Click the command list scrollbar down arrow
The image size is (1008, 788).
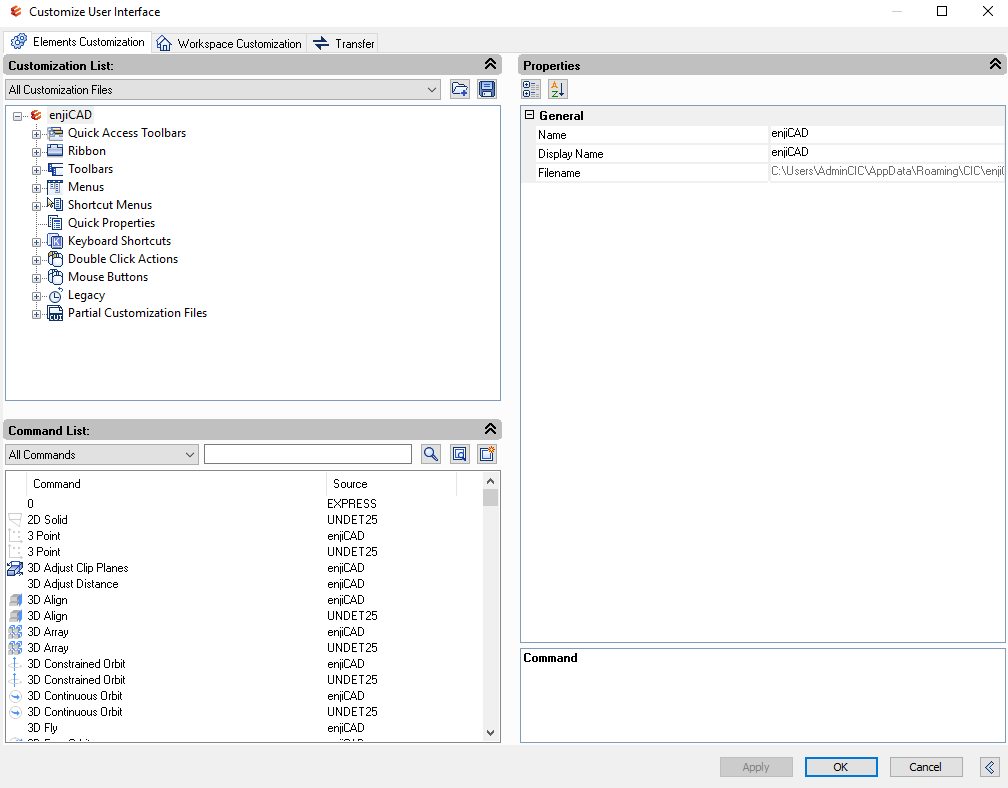click(490, 733)
